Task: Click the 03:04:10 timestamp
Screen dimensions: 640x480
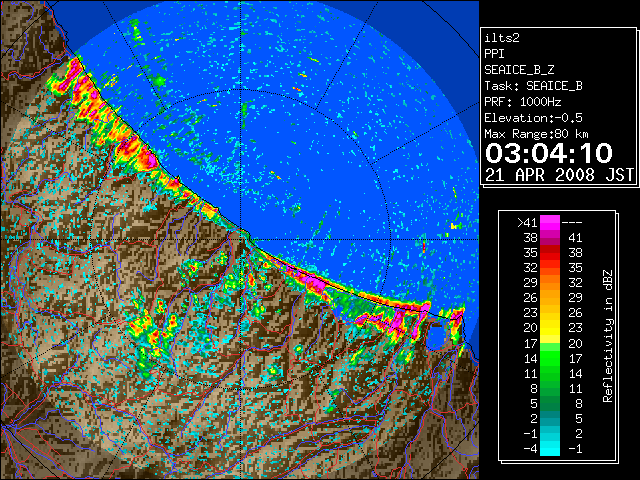Action: tap(549, 153)
